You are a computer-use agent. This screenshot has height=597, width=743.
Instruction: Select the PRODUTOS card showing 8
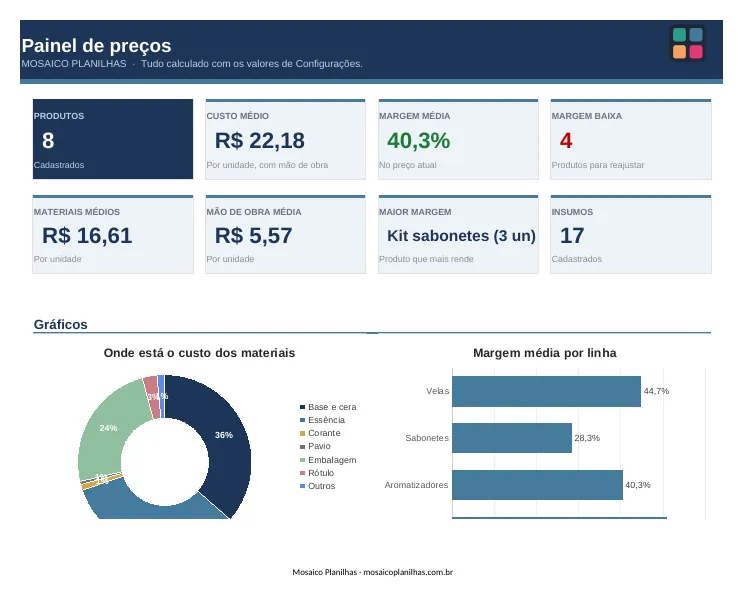[x=113, y=139]
